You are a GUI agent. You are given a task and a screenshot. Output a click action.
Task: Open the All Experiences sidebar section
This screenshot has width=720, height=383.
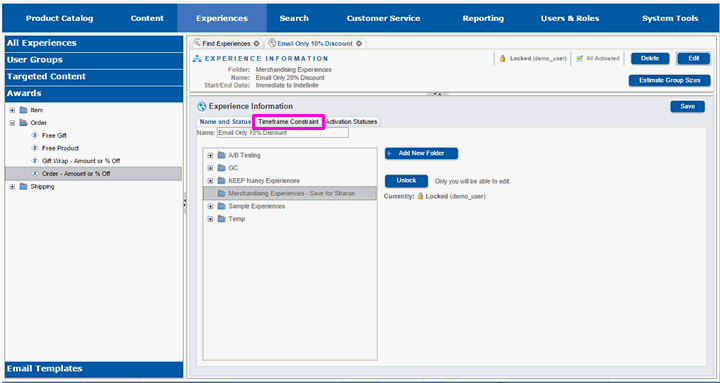coord(94,43)
